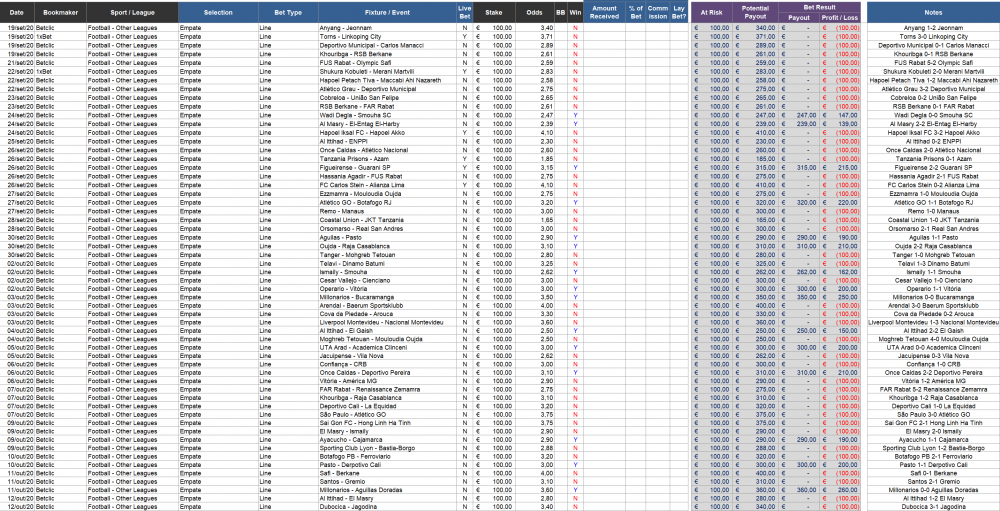1000x511 pixels.
Task: Select the 3,40 odds for Anyang - Jeonnam
Action: pyautogui.click(x=534, y=29)
